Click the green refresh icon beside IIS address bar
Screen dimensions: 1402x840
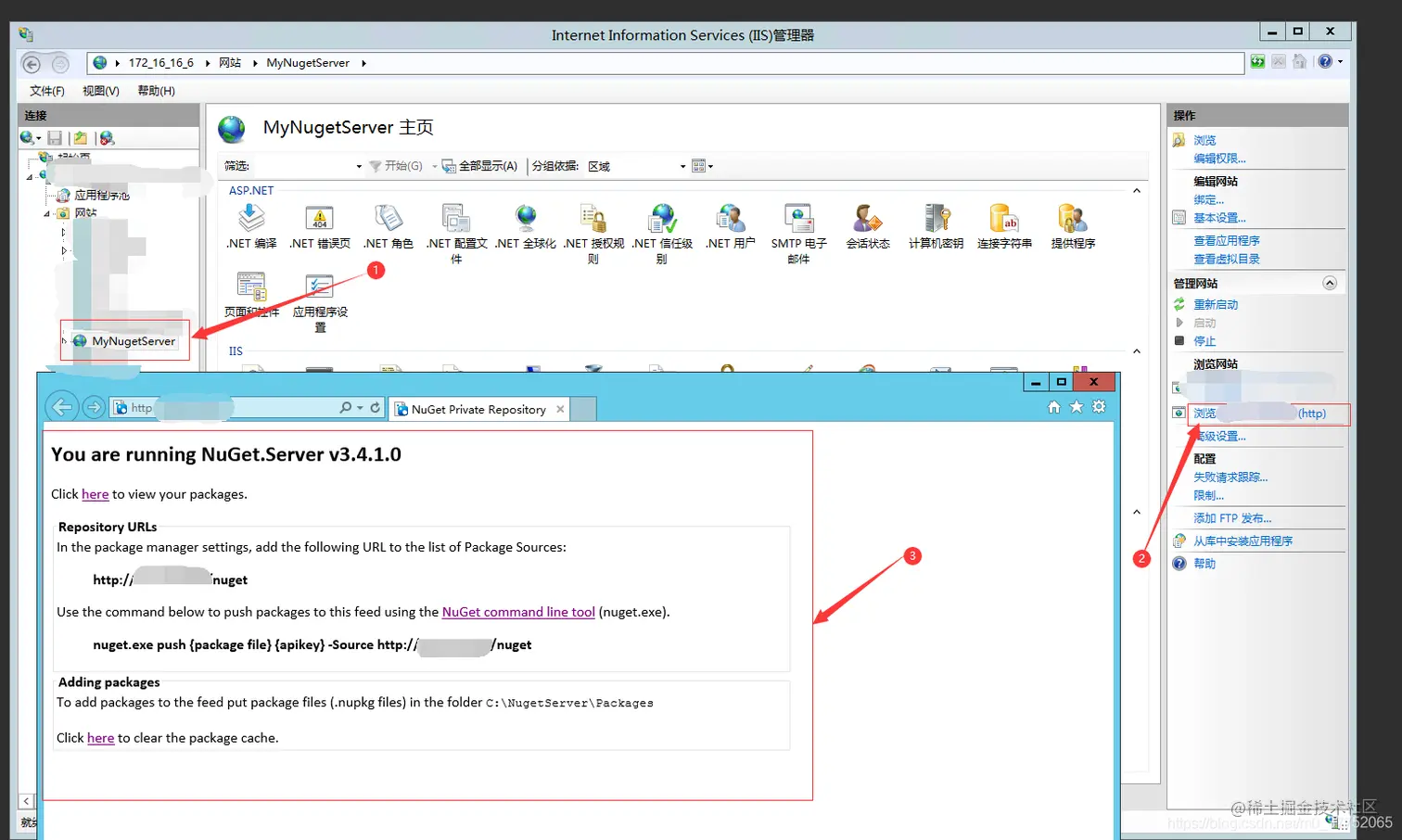pos(1257,62)
